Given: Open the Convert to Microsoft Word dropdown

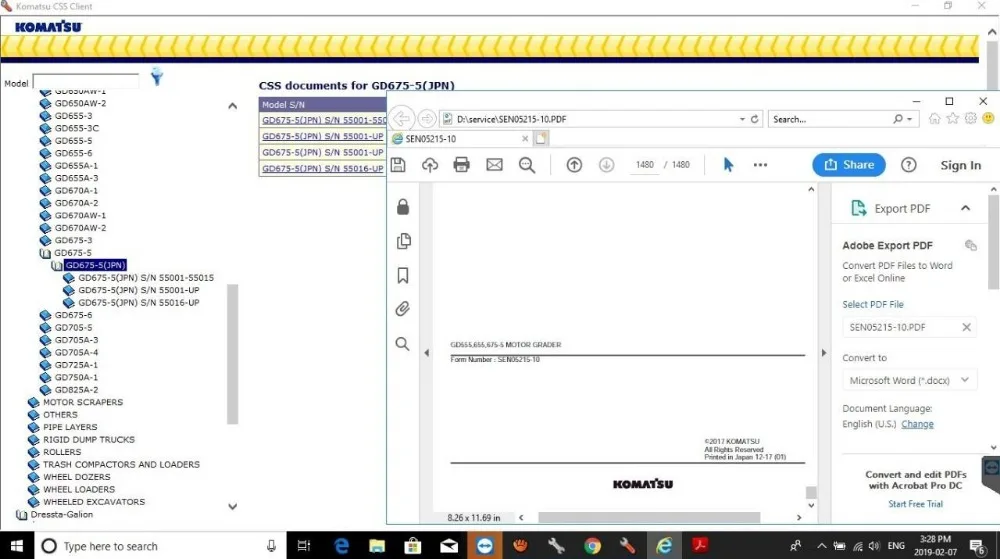Looking at the screenshot, I should click(x=909, y=381).
